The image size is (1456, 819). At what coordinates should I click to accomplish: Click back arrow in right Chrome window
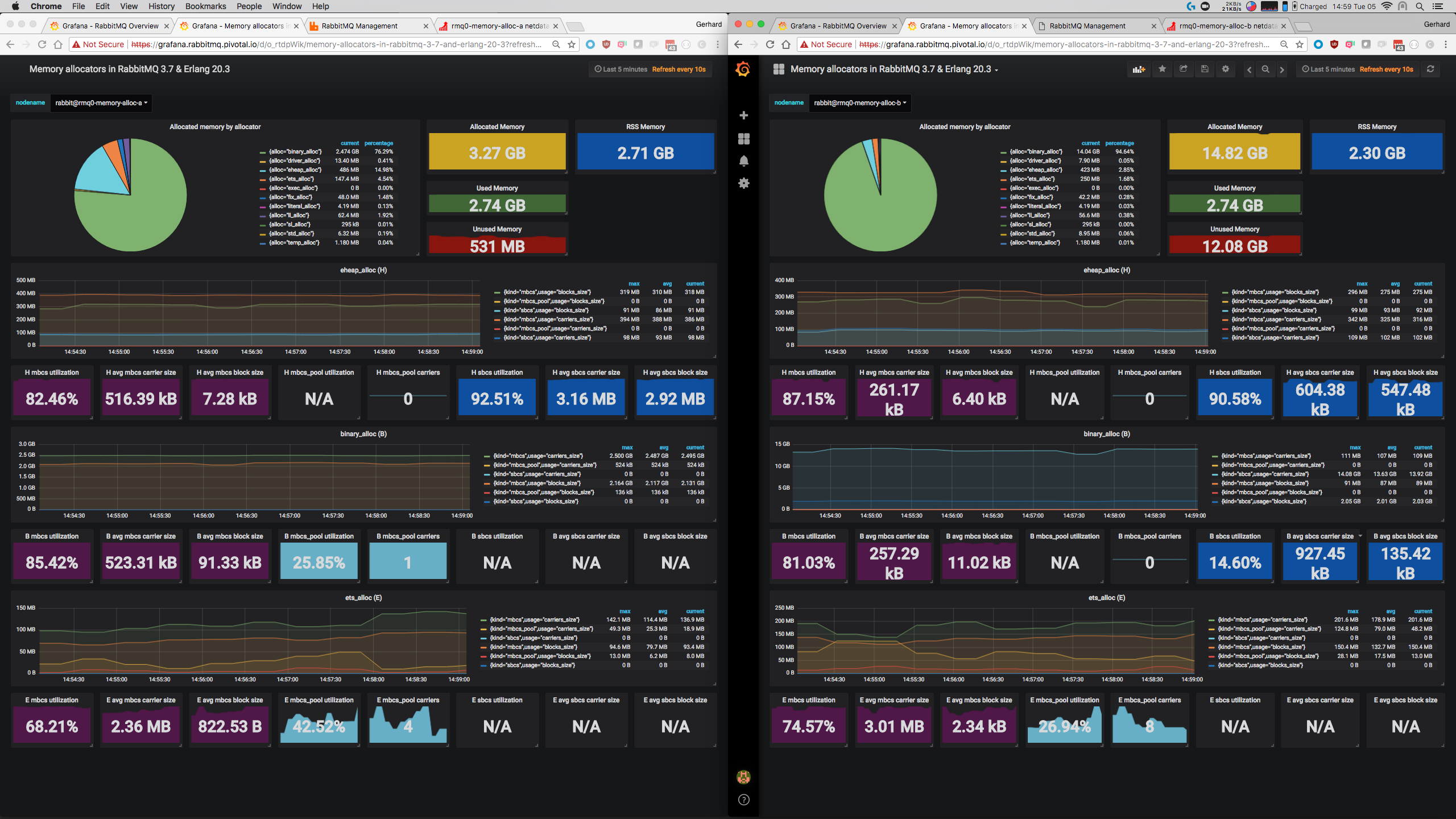tap(738, 44)
